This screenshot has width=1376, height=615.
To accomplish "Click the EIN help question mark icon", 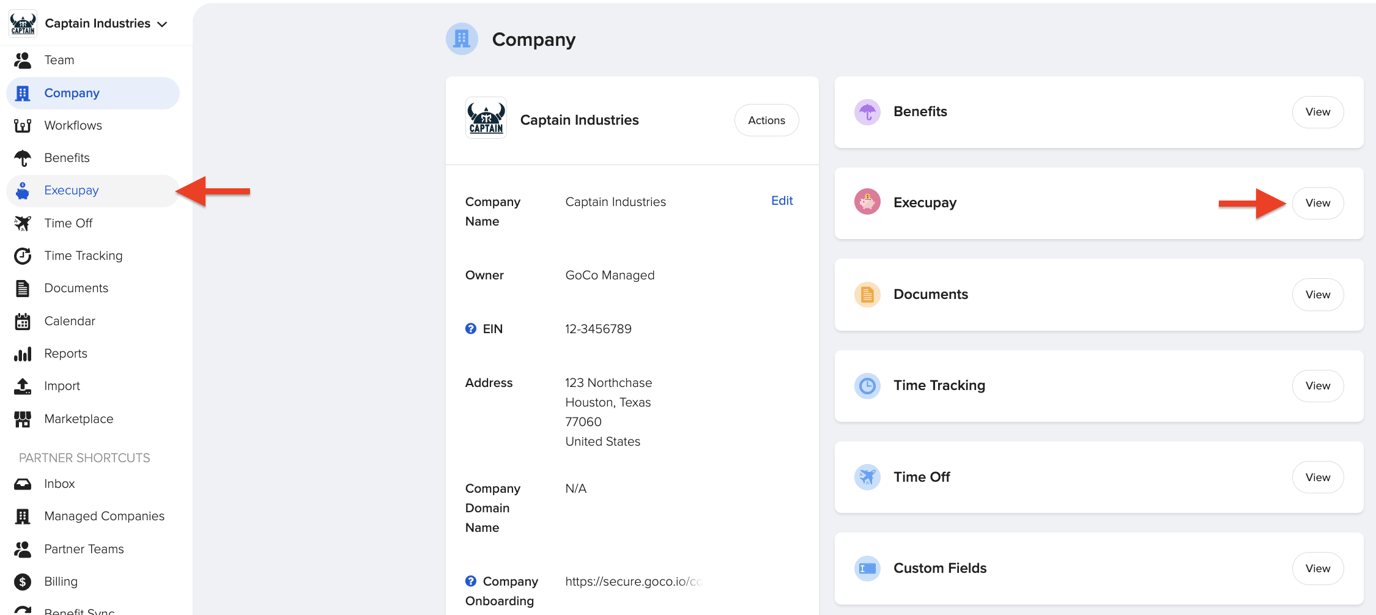I will pos(471,329).
